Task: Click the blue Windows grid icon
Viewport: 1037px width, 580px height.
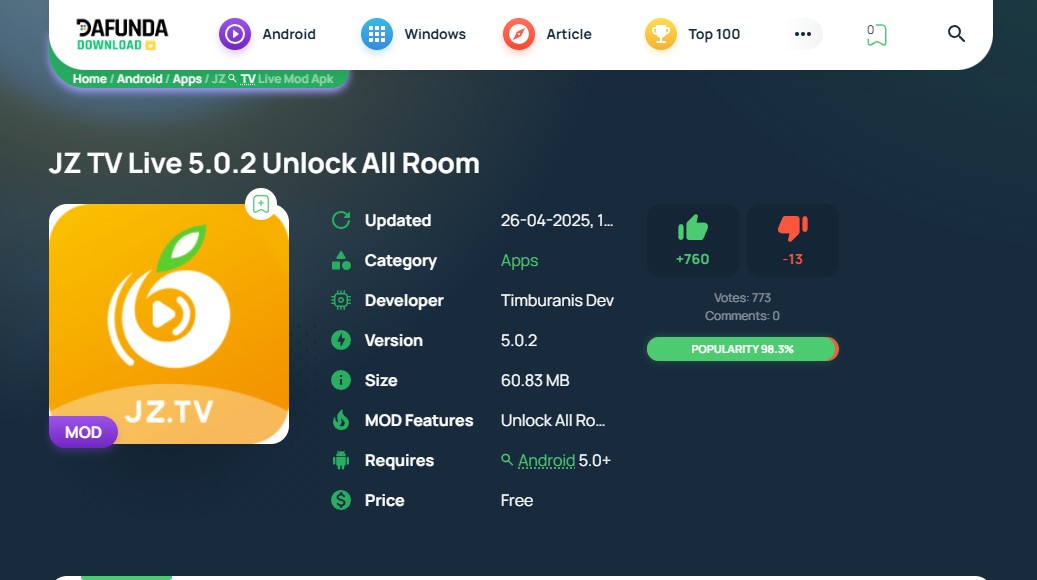Action: pyautogui.click(x=377, y=34)
